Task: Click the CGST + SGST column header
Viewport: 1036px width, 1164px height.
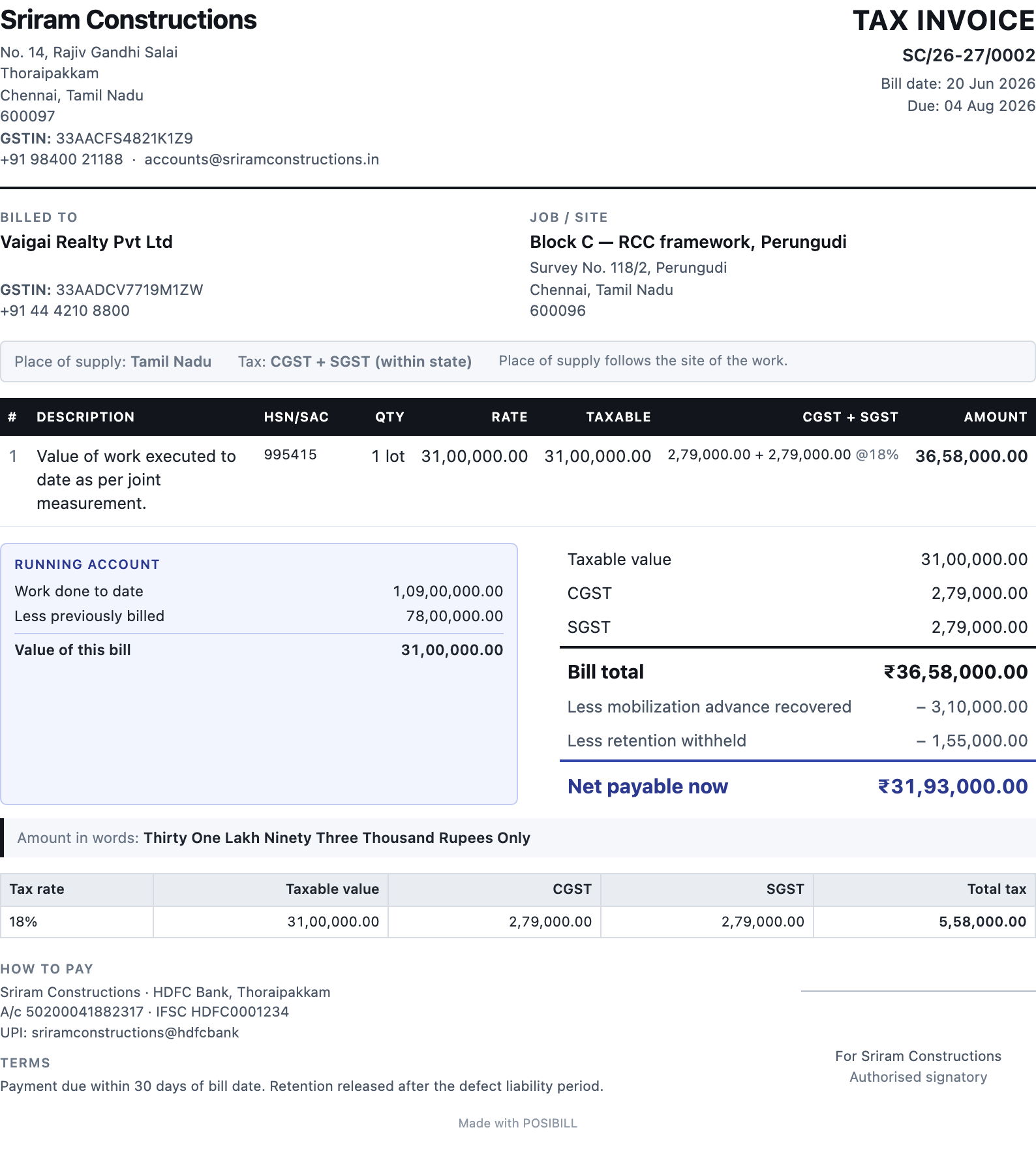Action: [850, 417]
